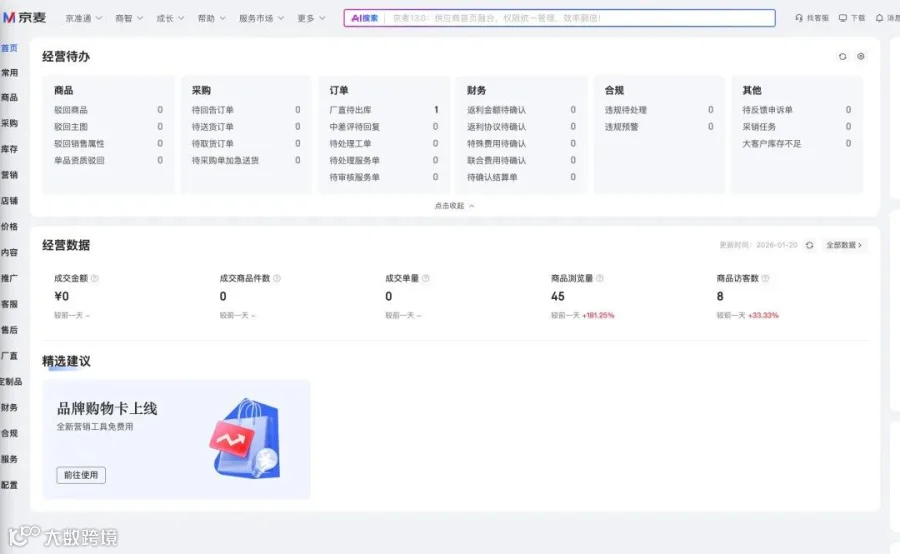Go to 首页 in sidebar

coord(9,48)
